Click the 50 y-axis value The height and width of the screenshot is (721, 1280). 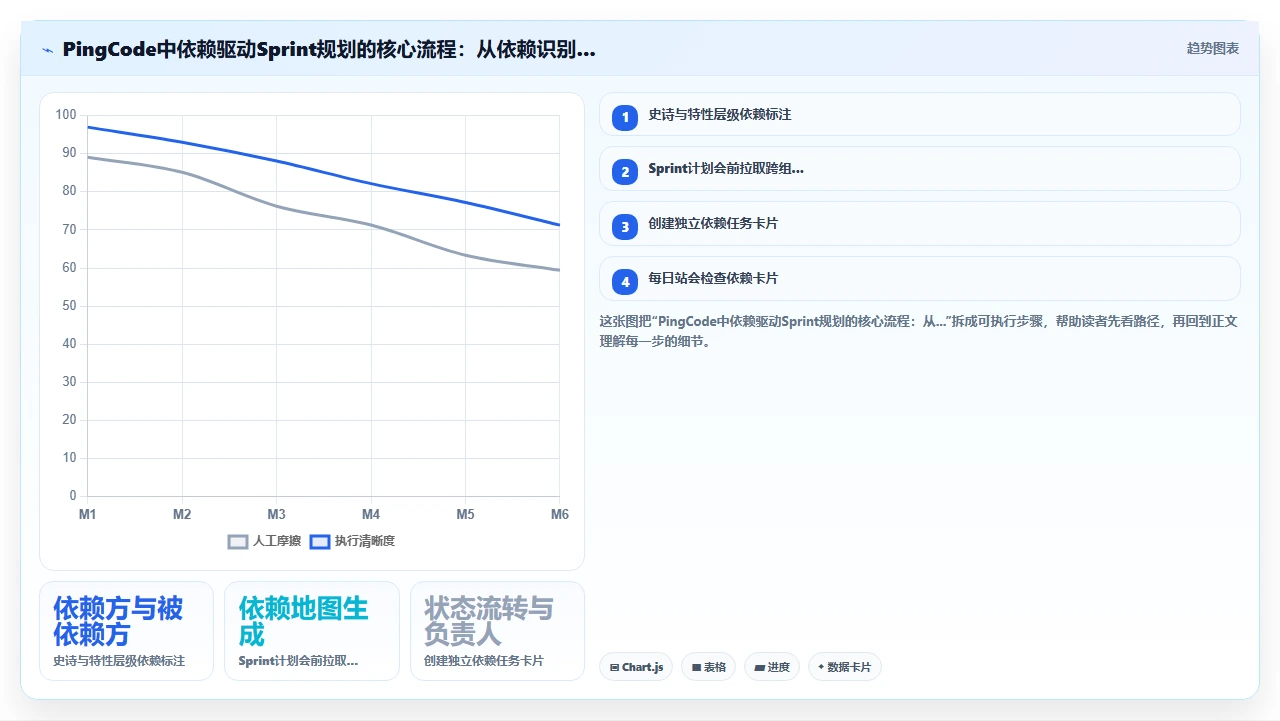[x=69, y=306]
